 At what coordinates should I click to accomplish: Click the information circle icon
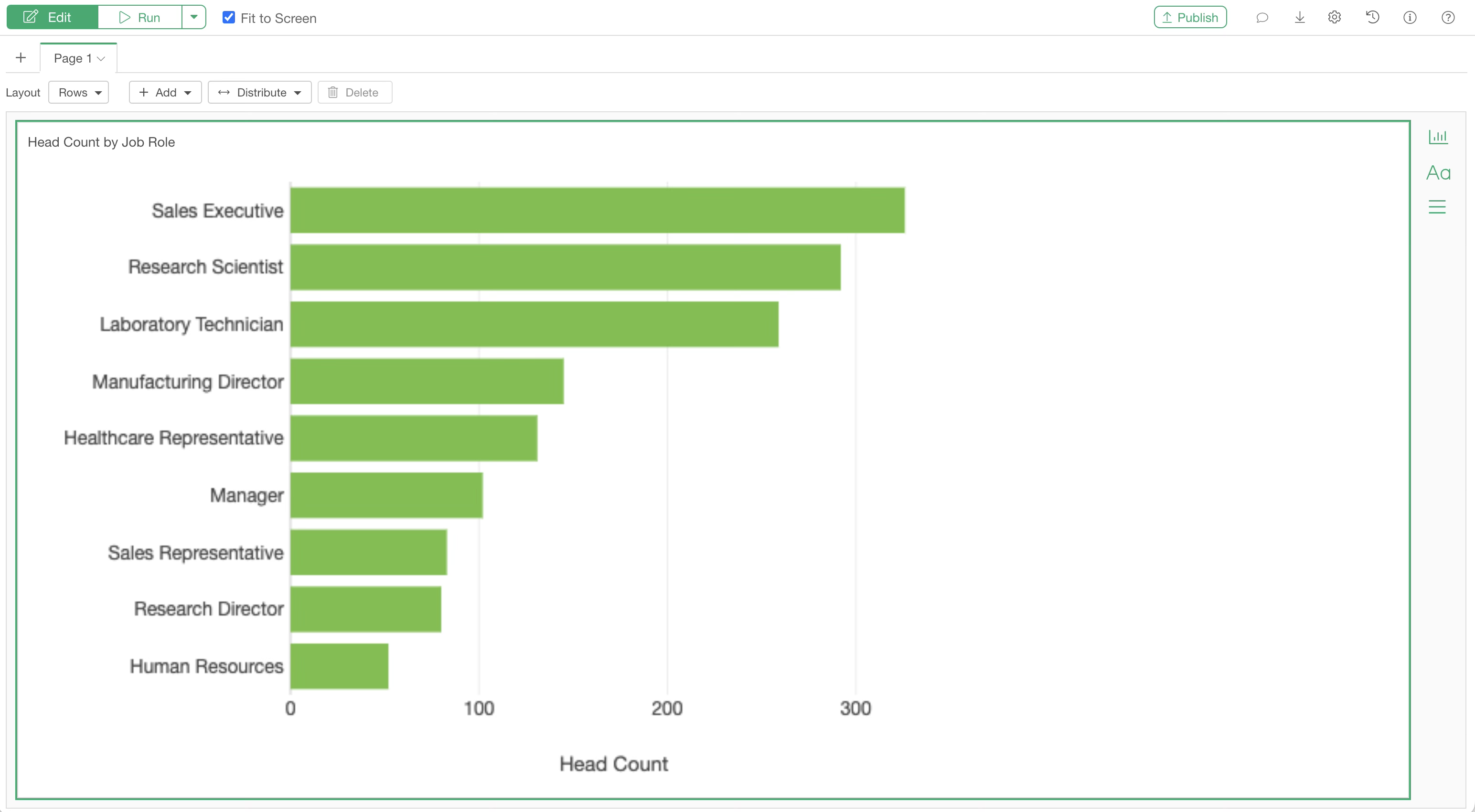[1410, 18]
